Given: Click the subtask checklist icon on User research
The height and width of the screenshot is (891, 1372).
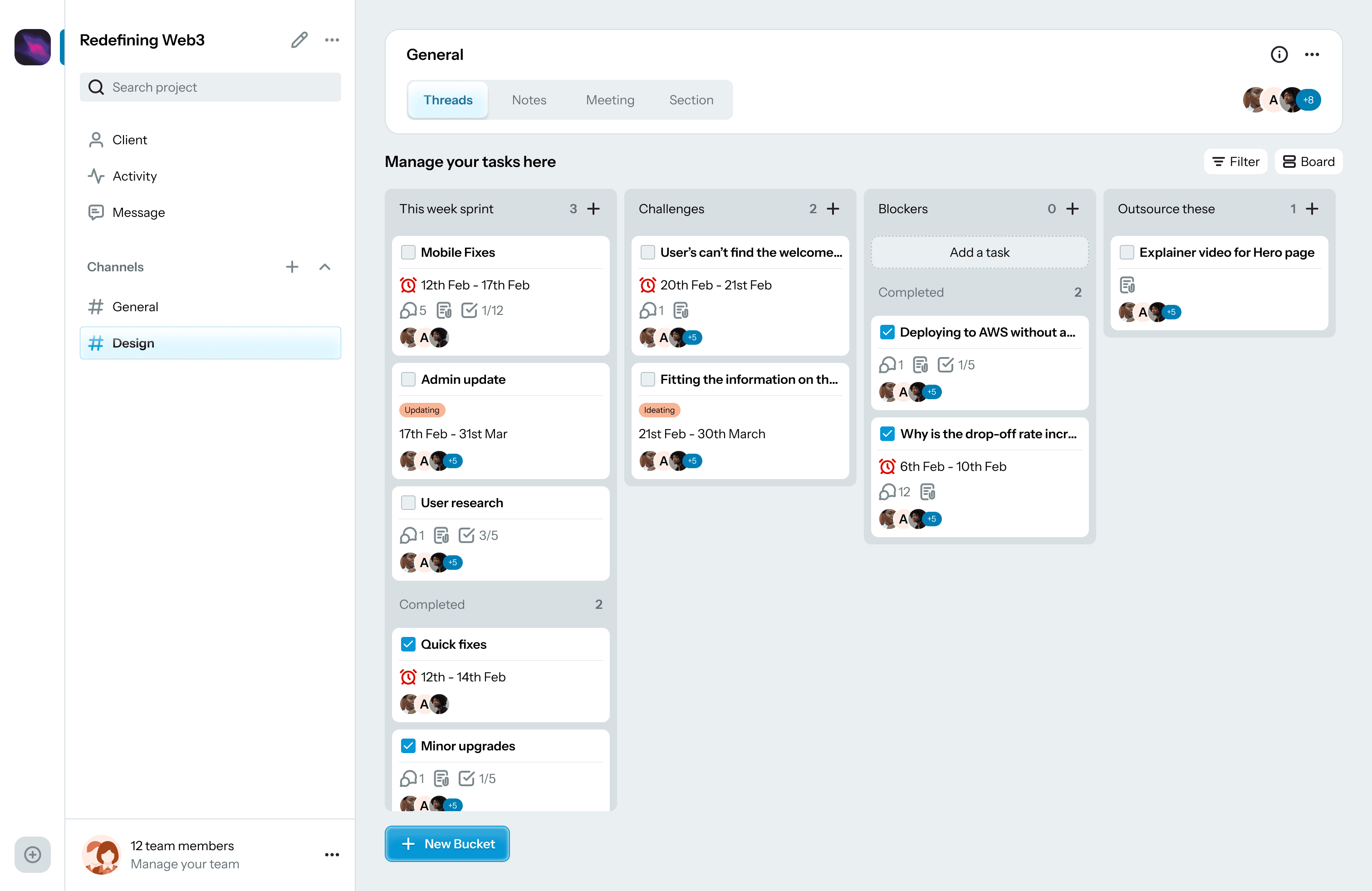Looking at the screenshot, I should click(466, 535).
